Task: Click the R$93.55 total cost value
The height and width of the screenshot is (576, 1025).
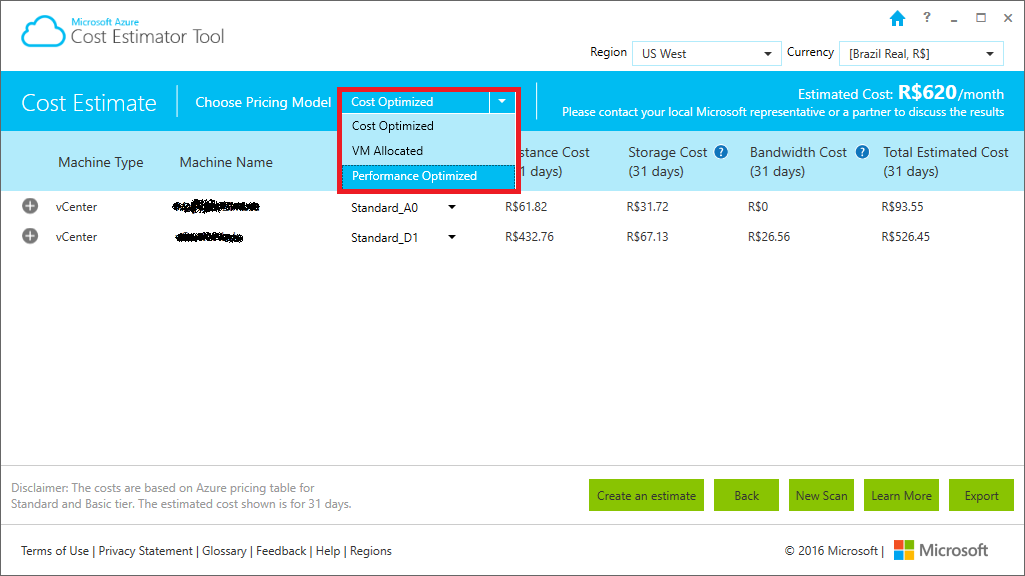Action: click(x=902, y=207)
